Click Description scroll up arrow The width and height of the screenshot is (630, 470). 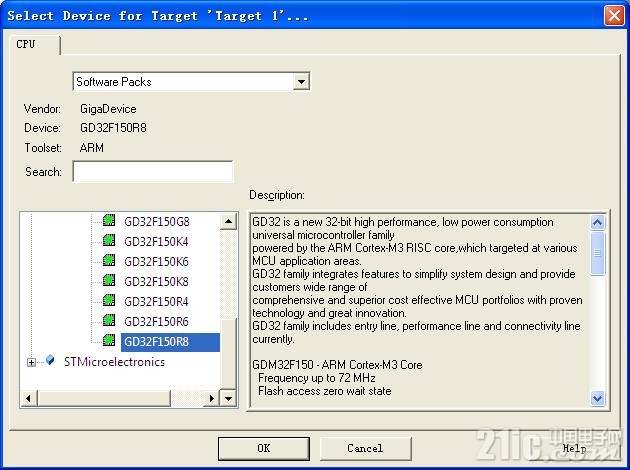point(597,222)
